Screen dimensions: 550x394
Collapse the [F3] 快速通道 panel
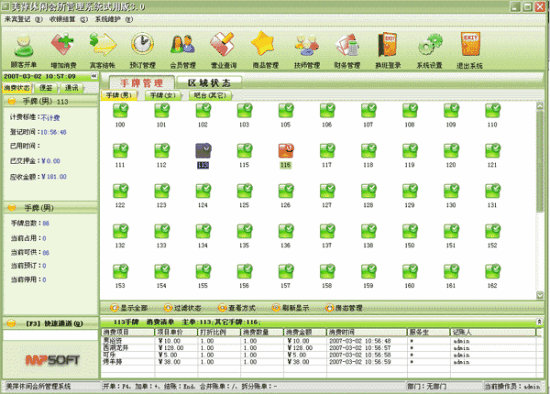tap(50, 323)
